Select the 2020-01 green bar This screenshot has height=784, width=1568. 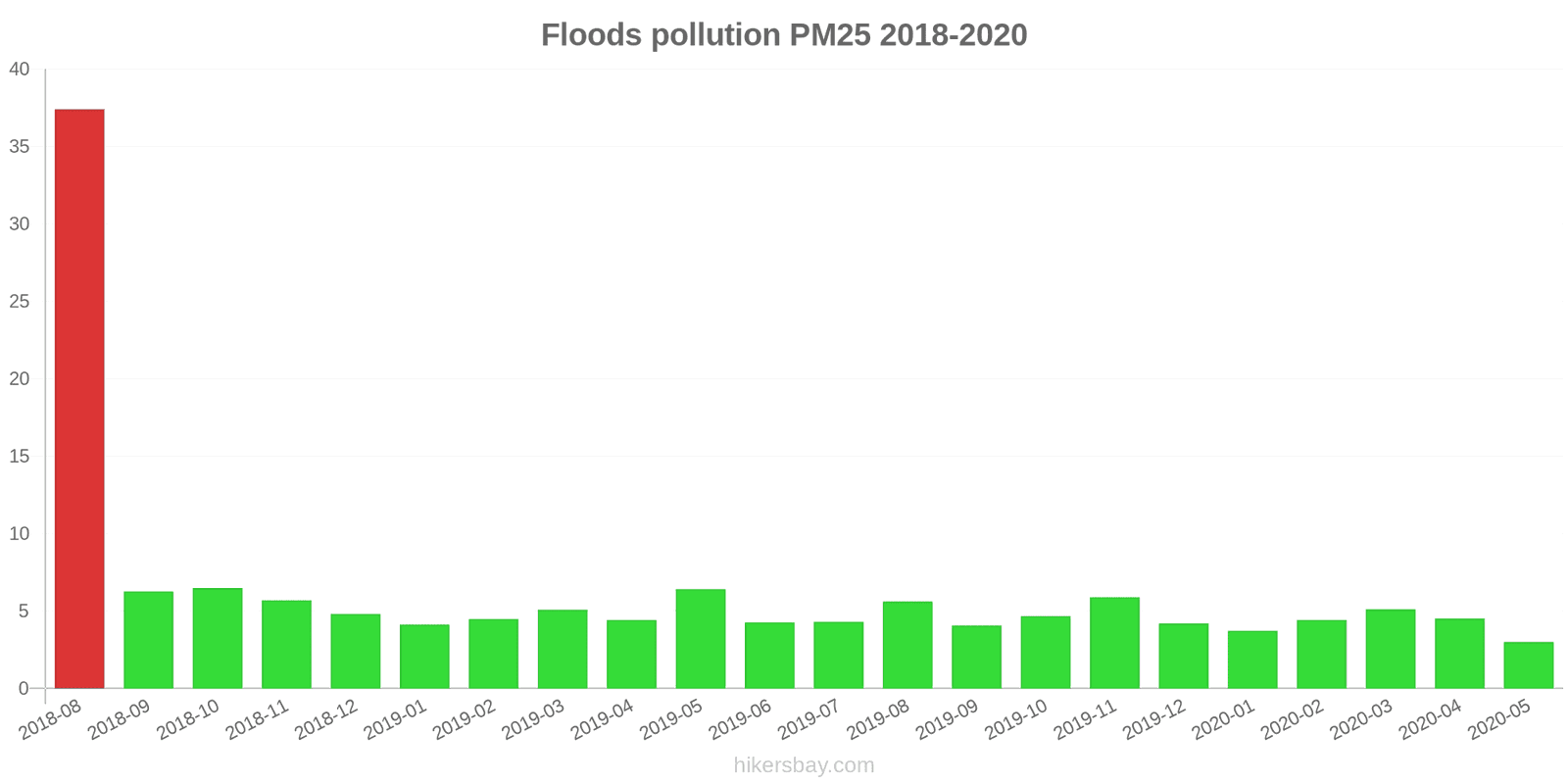(1252, 659)
